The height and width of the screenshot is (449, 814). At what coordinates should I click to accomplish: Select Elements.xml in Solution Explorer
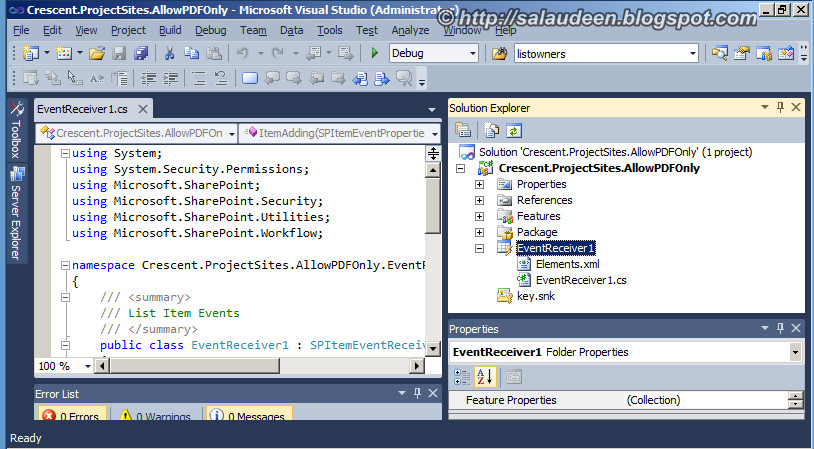pyautogui.click(x=567, y=264)
